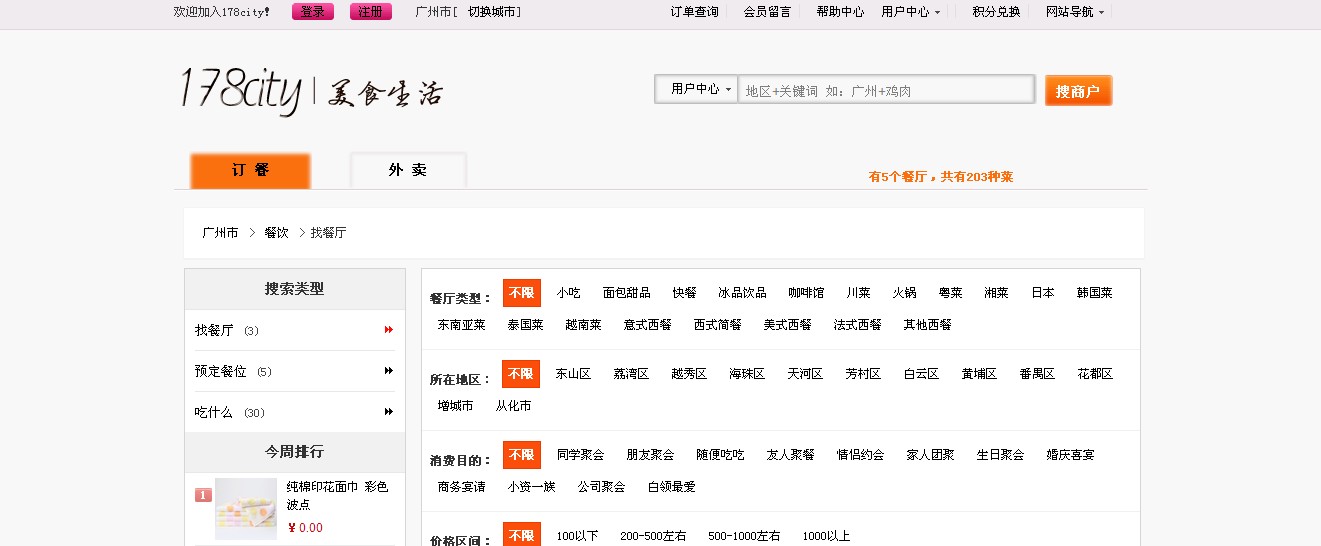Filter restaurant type by 小吃
The height and width of the screenshot is (546, 1321).
coord(568,293)
